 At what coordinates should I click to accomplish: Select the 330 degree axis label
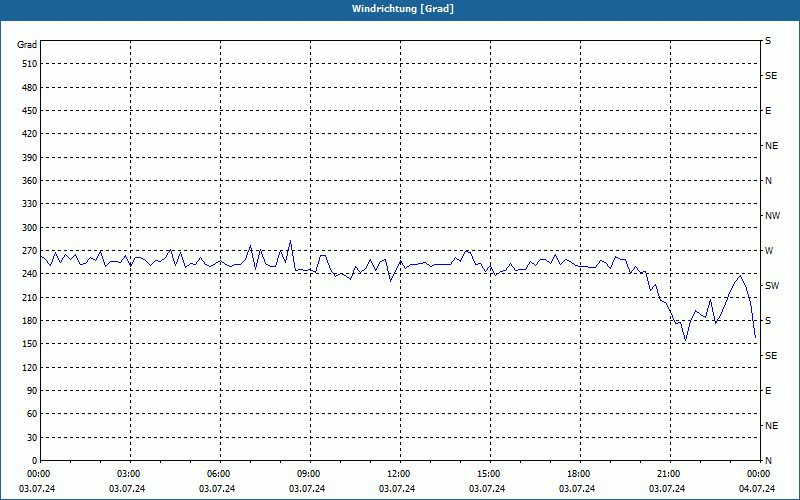click(29, 204)
